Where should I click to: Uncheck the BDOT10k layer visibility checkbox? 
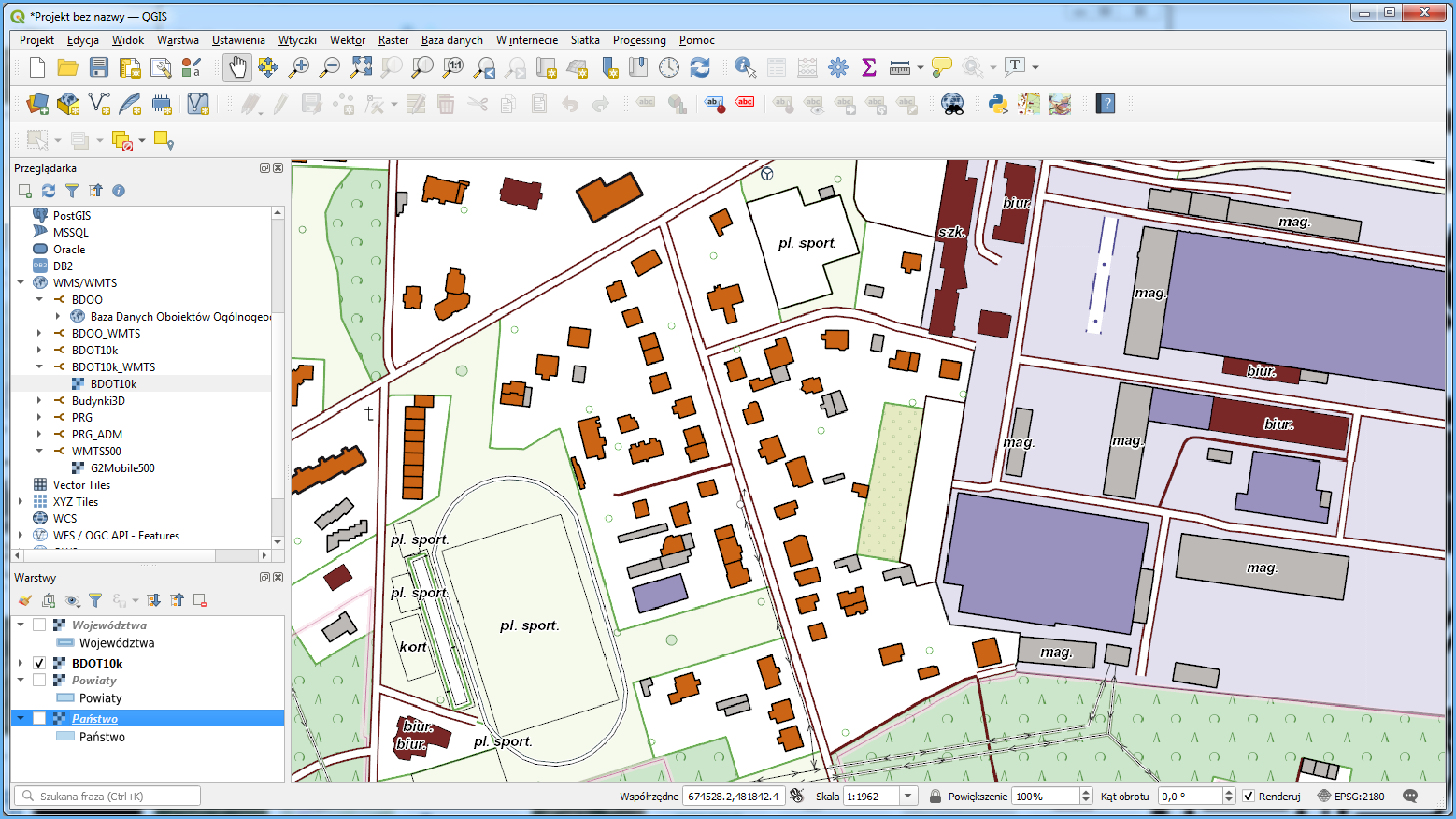point(39,663)
